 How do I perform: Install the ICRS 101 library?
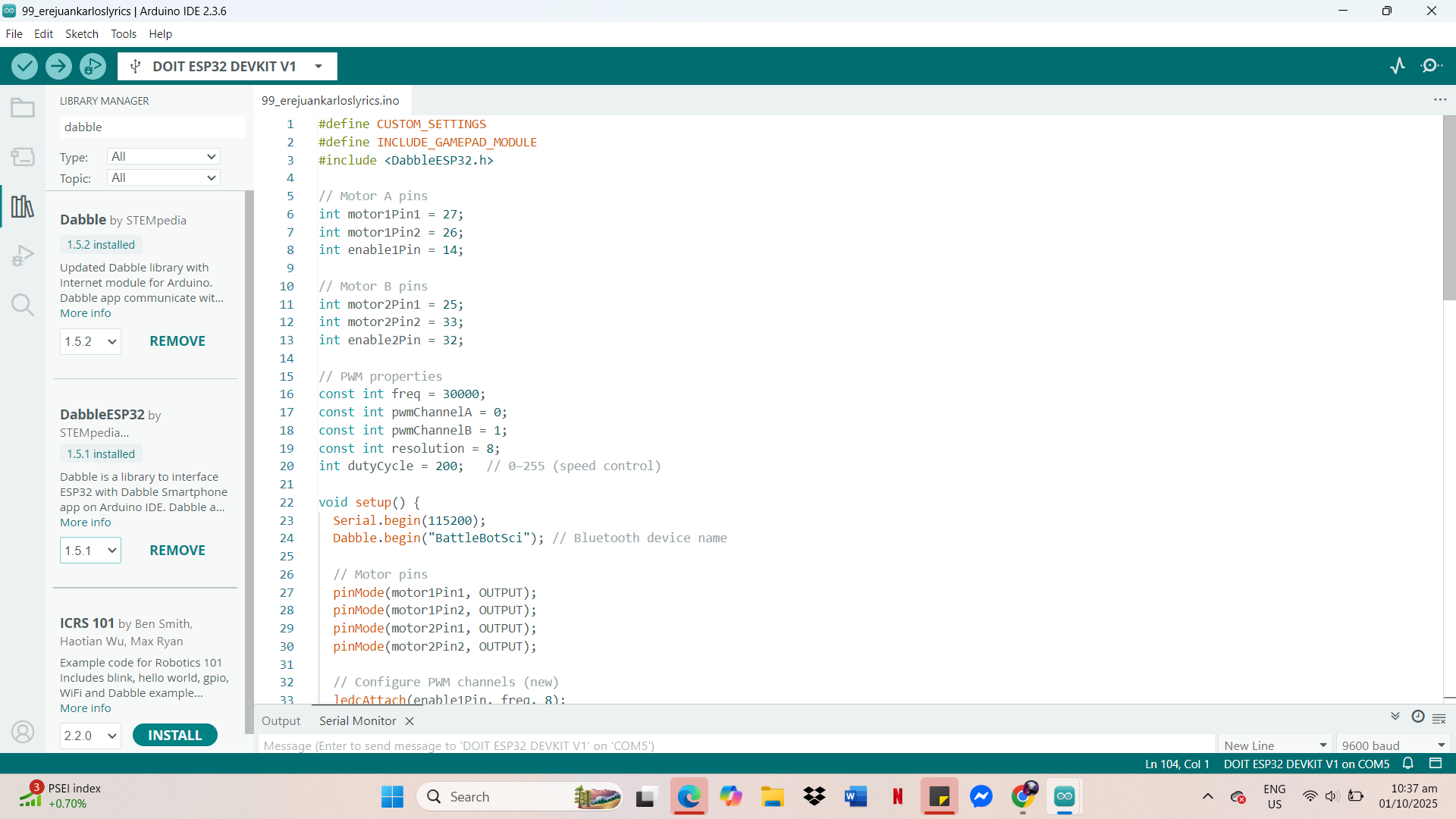click(174, 736)
